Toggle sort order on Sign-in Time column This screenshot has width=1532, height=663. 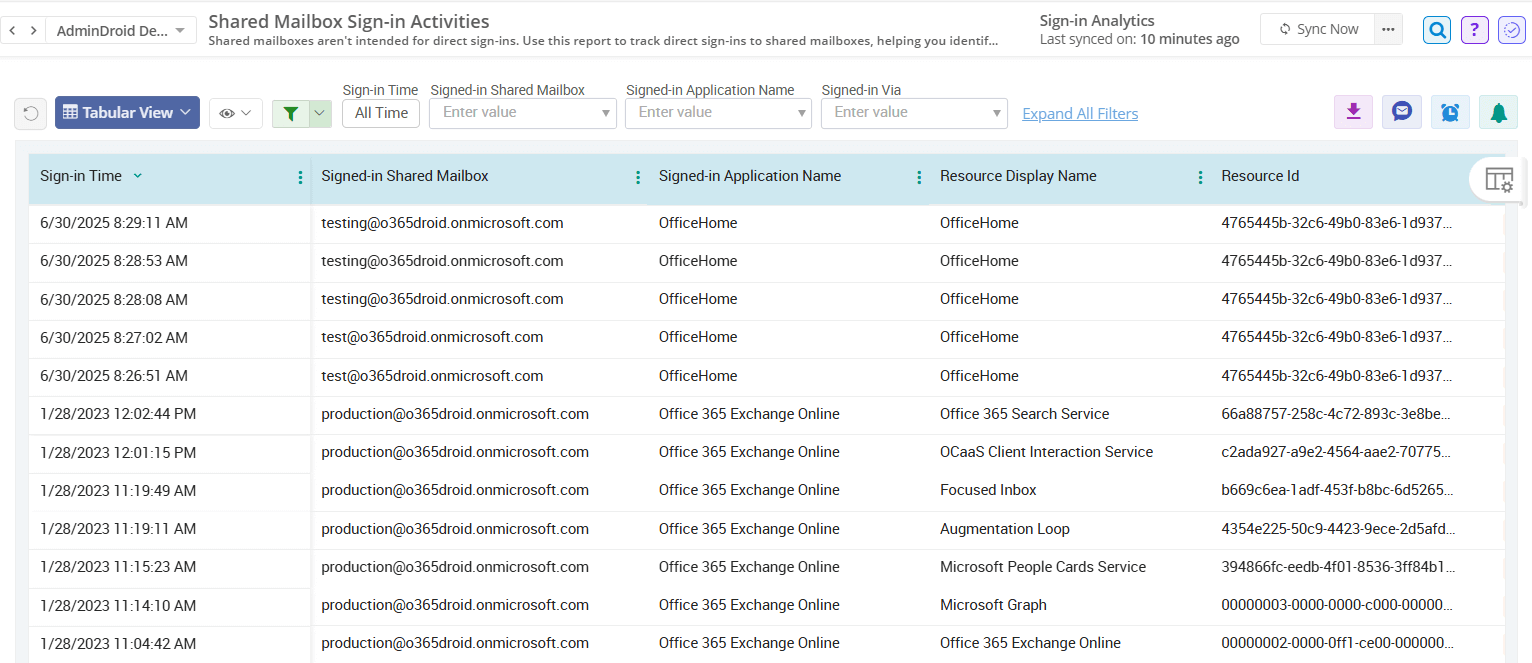(x=140, y=175)
